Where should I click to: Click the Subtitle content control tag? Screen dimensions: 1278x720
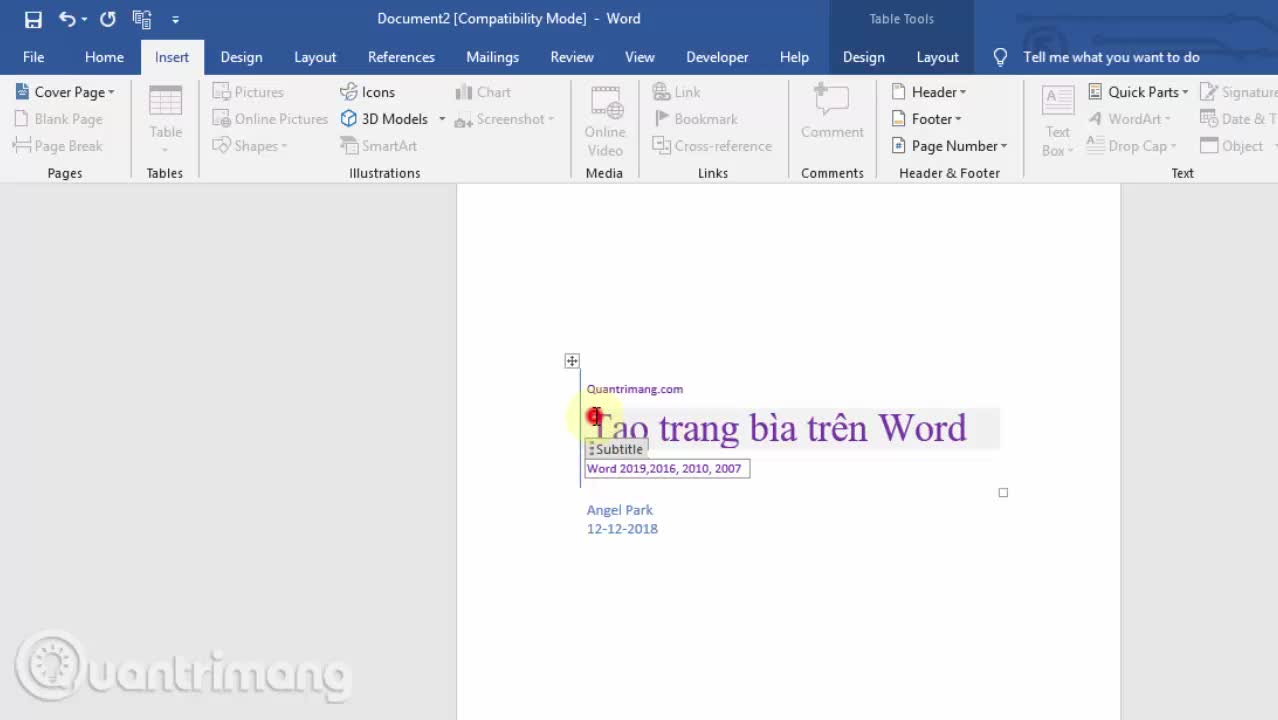[617, 449]
